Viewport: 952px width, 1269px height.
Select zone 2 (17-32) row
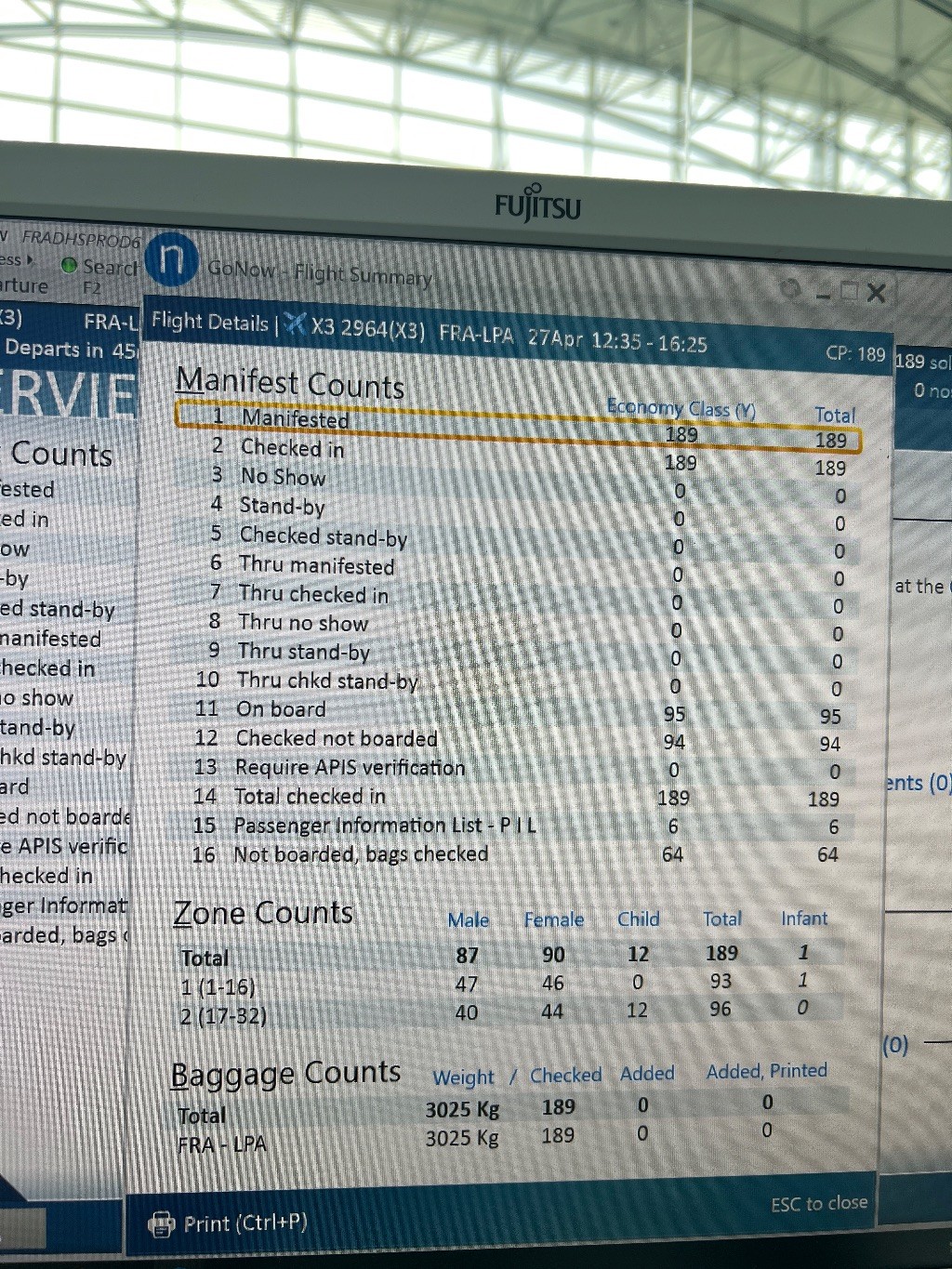click(223, 1016)
